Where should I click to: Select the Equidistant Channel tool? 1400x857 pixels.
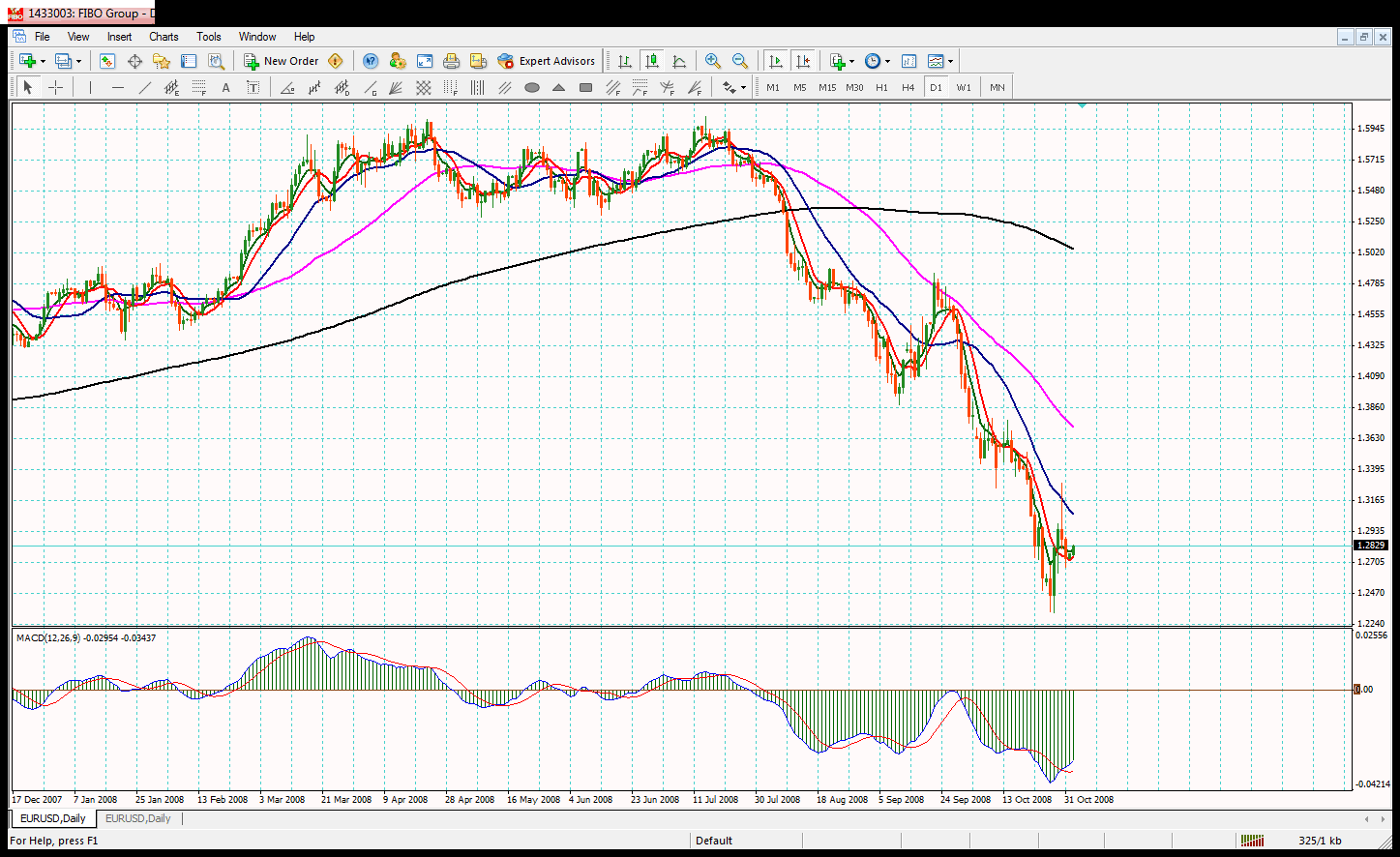coord(172,87)
